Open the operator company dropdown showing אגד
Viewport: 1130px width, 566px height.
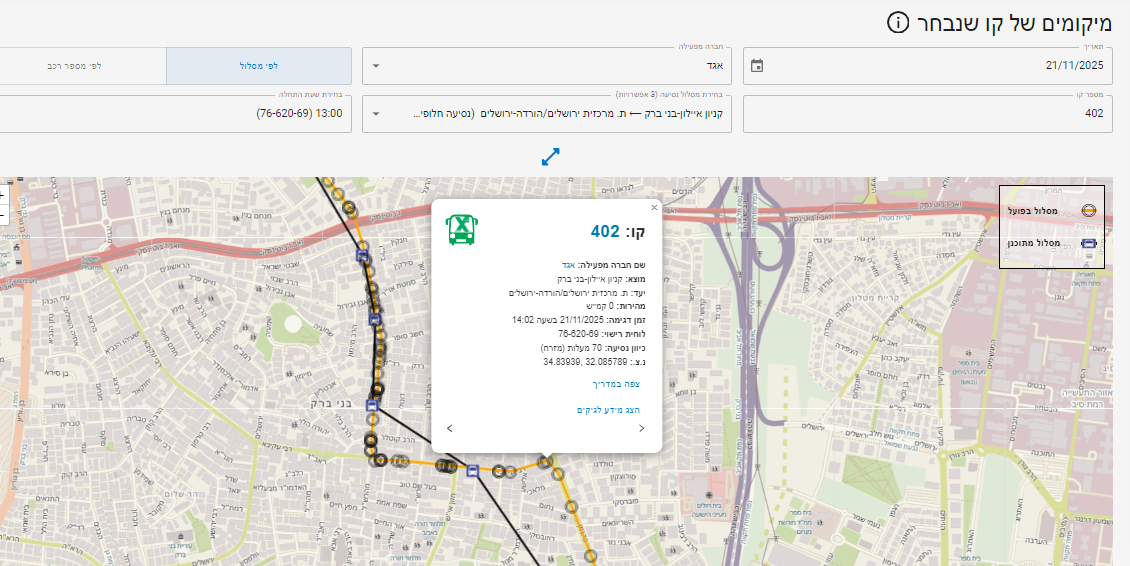(x=548, y=66)
